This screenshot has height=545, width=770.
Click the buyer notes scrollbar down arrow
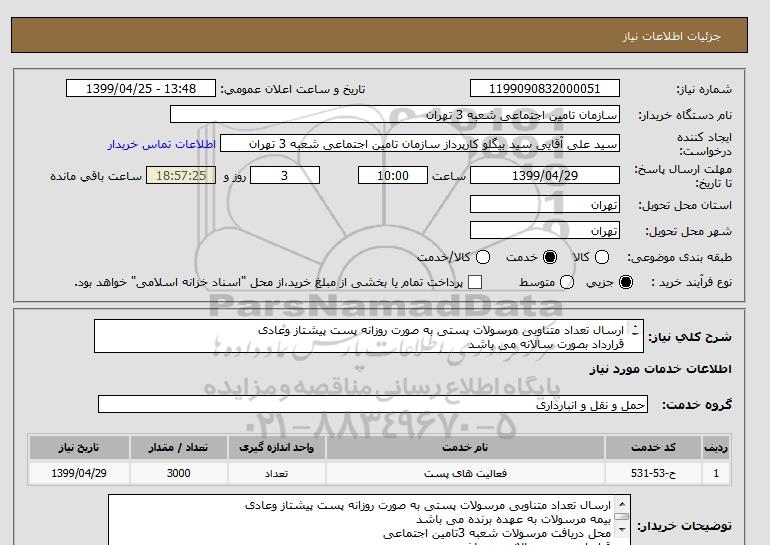coord(622,529)
